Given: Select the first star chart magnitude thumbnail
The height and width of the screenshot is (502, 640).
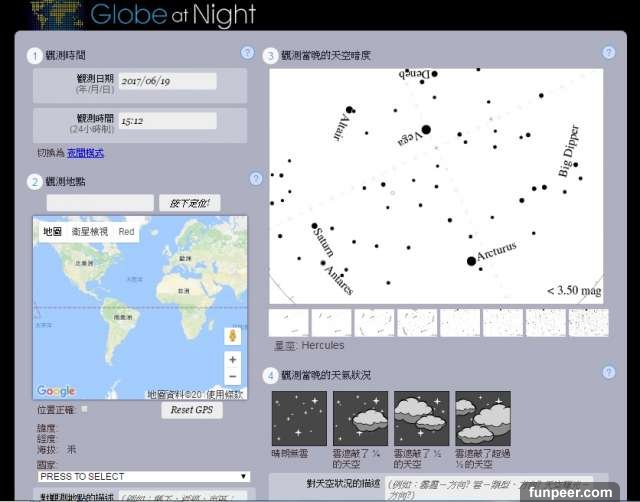Looking at the screenshot, I should click(289, 322).
